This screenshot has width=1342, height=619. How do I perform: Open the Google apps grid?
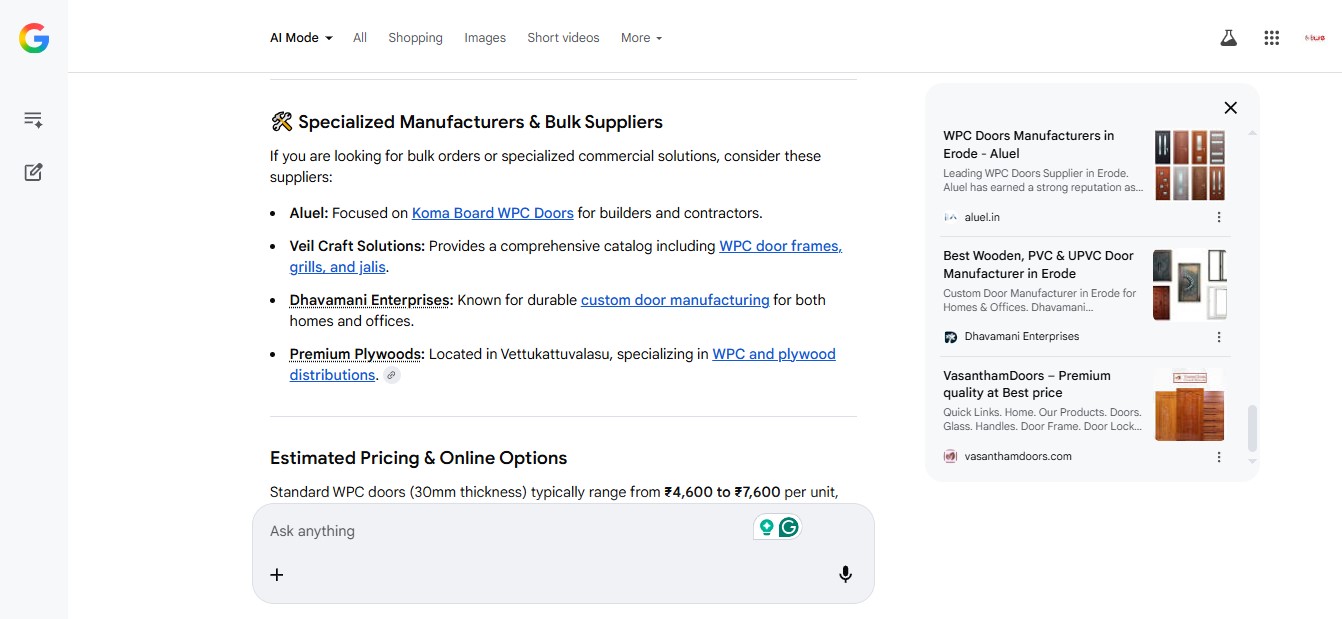(x=1272, y=38)
